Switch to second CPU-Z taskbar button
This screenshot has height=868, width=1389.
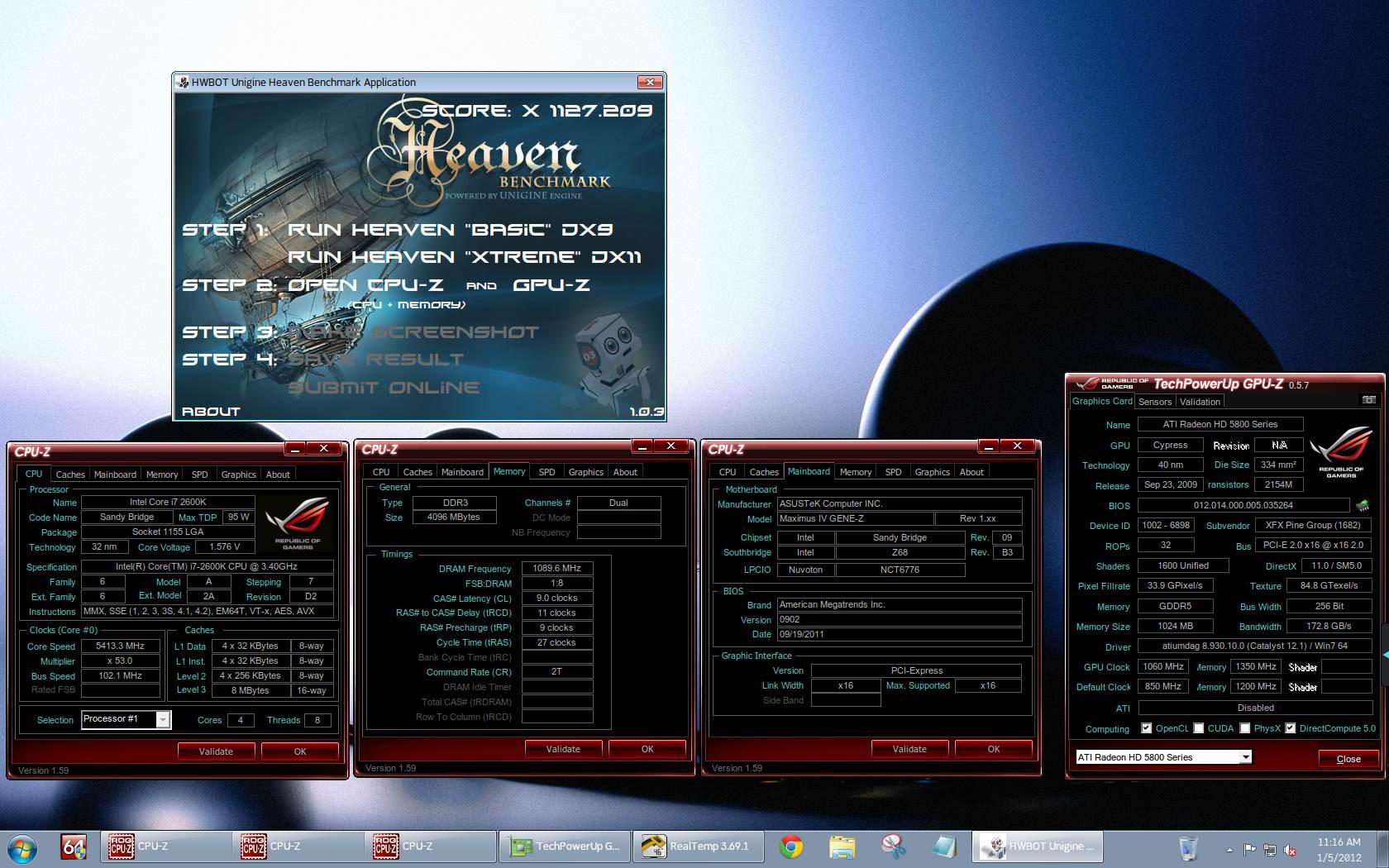(298, 847)
